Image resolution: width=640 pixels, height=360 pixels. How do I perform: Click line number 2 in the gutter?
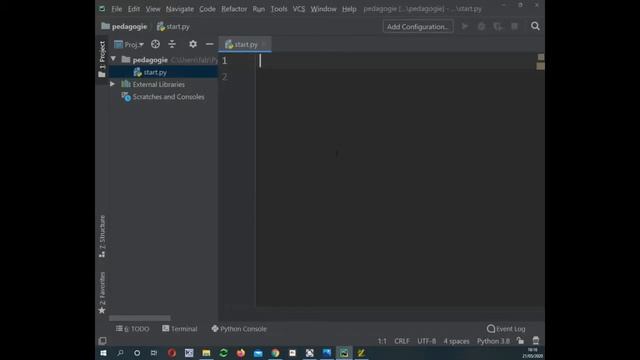coord(224,77)
